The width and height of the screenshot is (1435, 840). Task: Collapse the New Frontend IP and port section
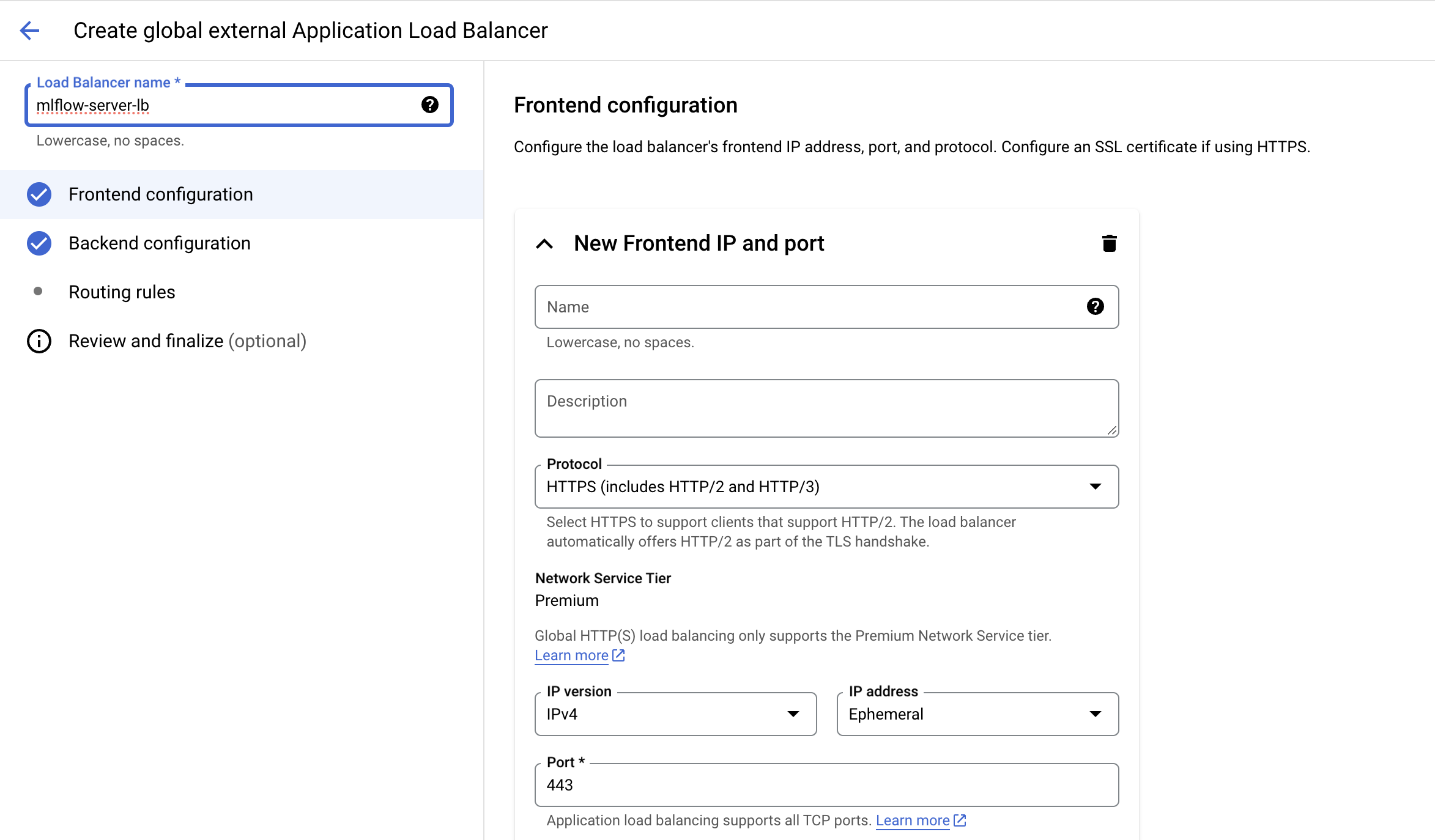pyautogui.click(x=544, y=244)
